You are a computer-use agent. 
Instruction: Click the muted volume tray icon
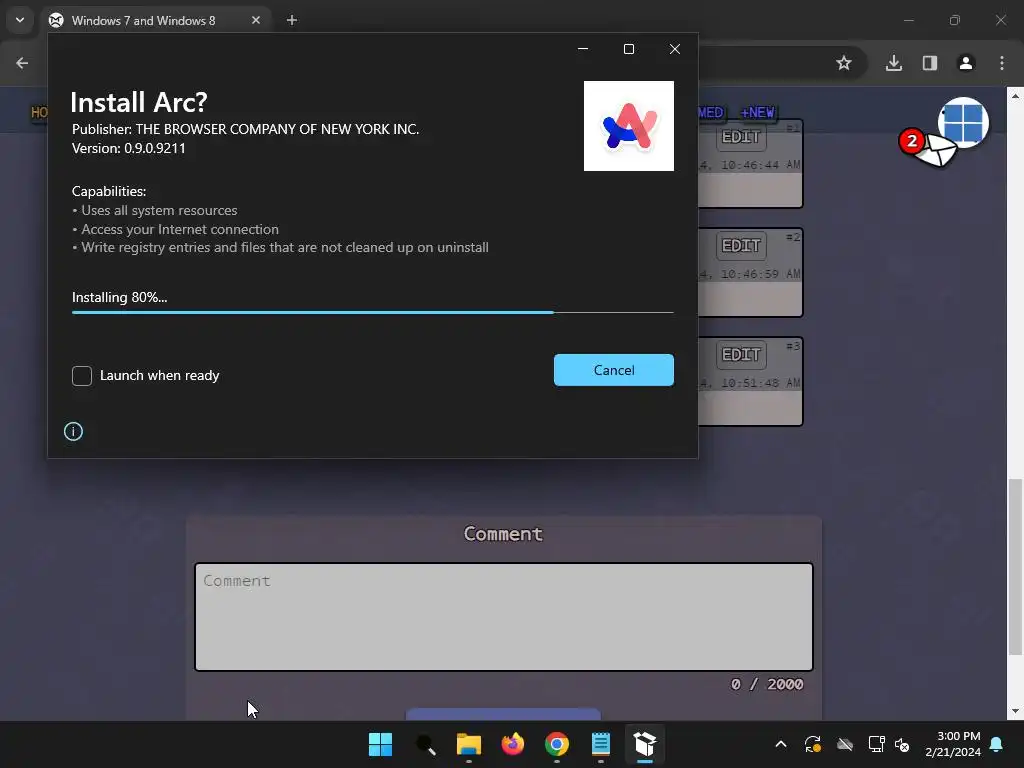902,744
